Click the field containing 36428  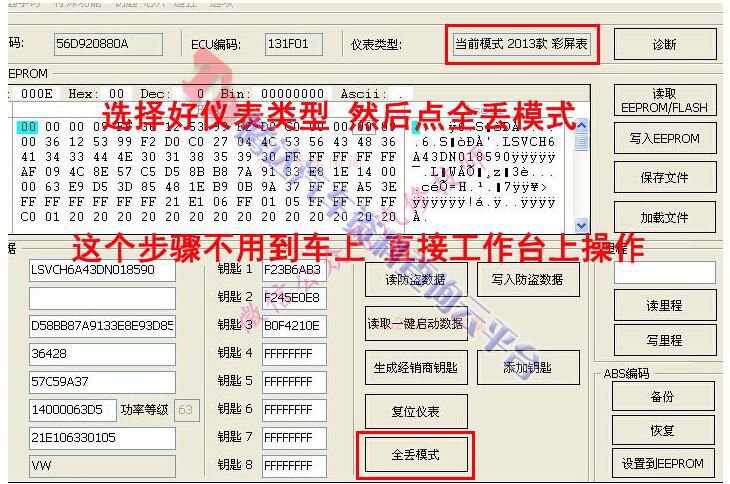[x=102, y=354]
